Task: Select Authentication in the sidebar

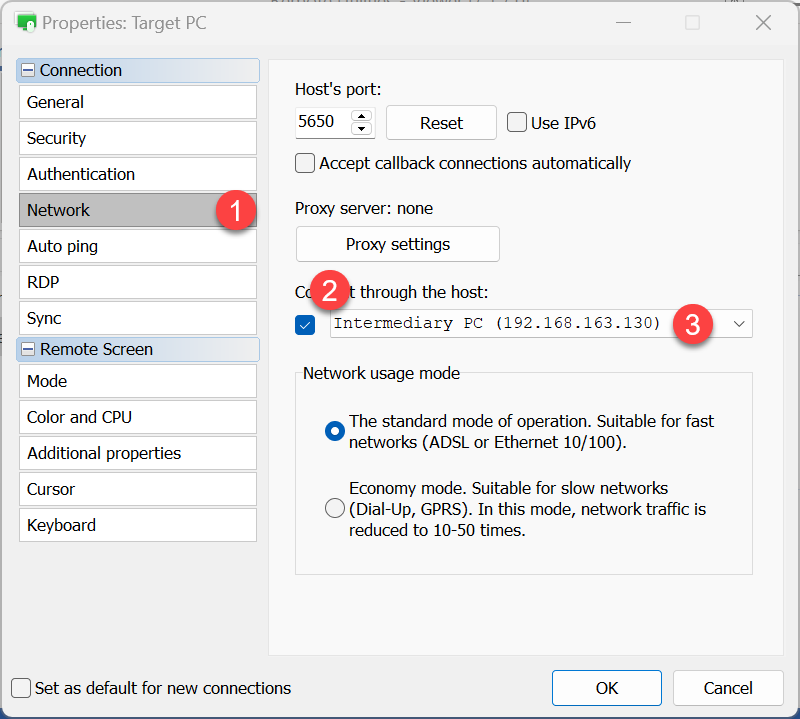Action: click(137, 174)
